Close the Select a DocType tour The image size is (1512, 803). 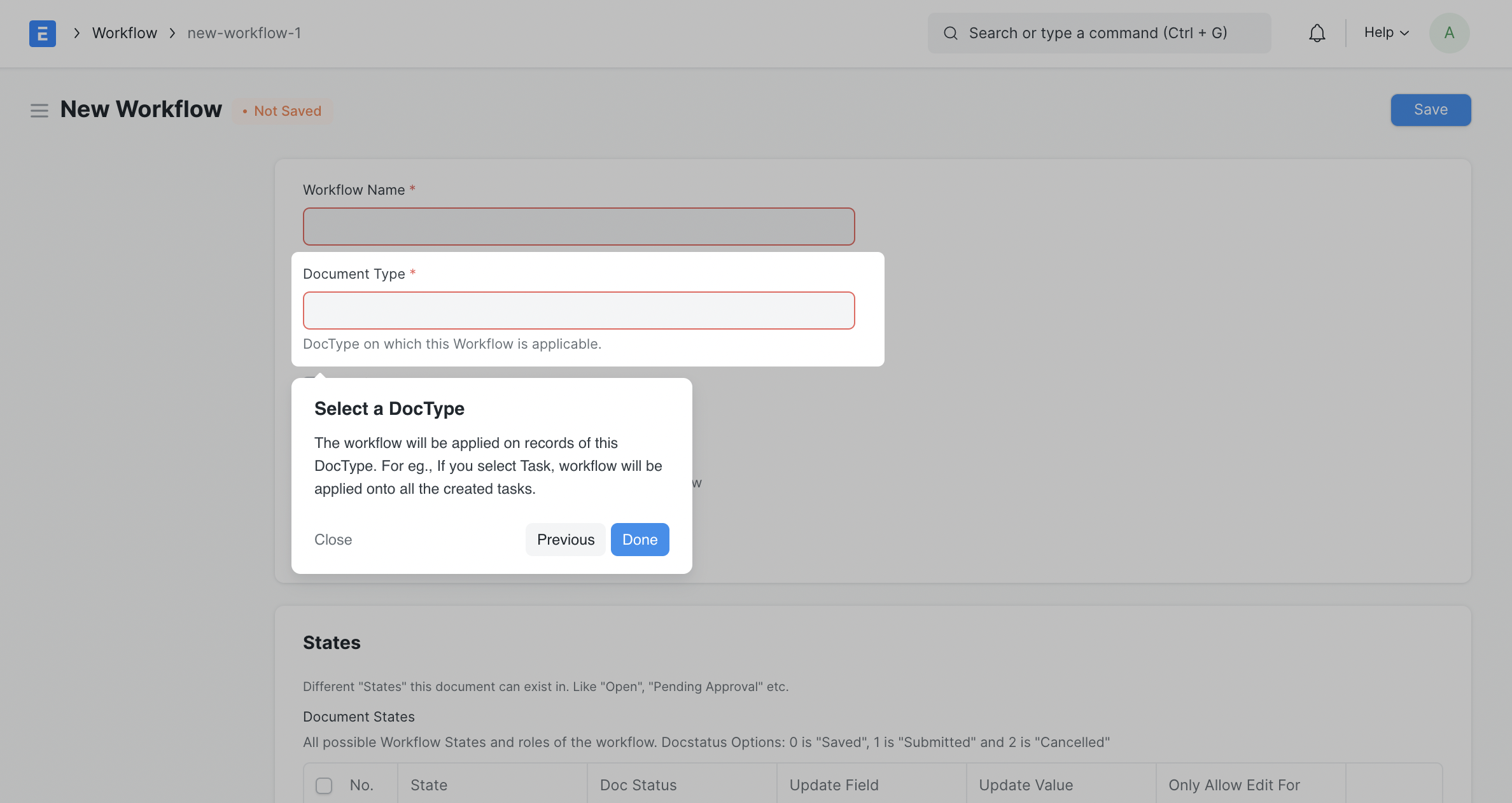point(333,540)
